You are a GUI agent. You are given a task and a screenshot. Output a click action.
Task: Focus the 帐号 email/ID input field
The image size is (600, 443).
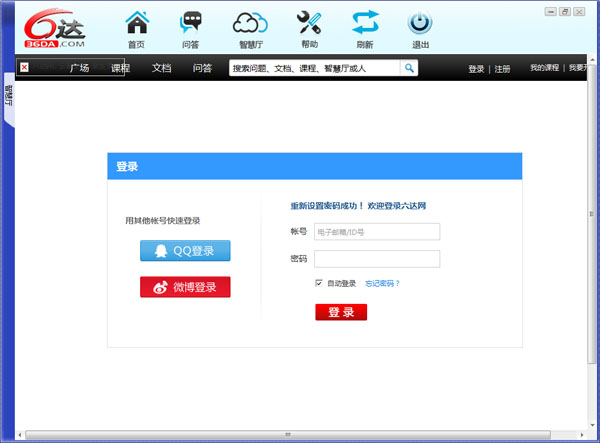click(377, 232)
